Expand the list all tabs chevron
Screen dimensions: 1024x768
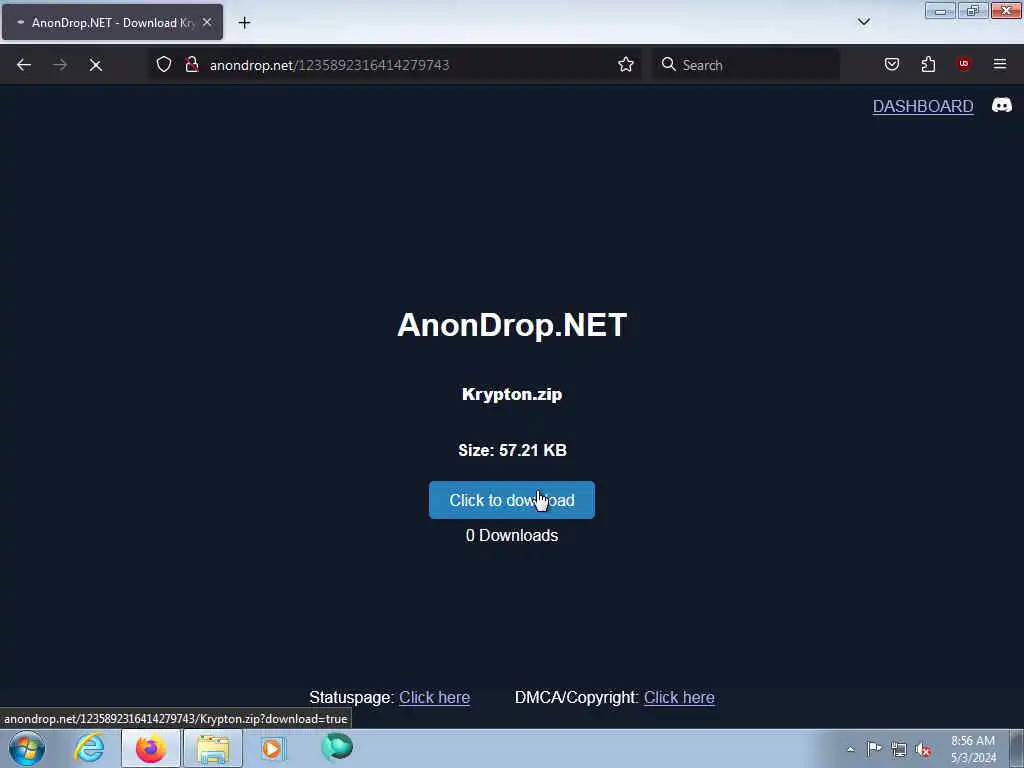[x=864, y=22]
